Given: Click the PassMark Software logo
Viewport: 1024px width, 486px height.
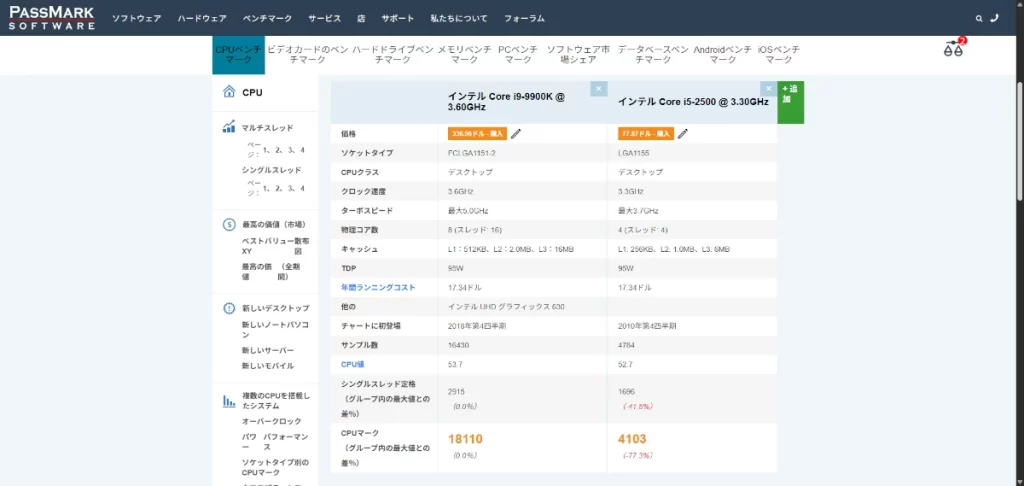Looking at the screenshot, I should pos(52,18).
